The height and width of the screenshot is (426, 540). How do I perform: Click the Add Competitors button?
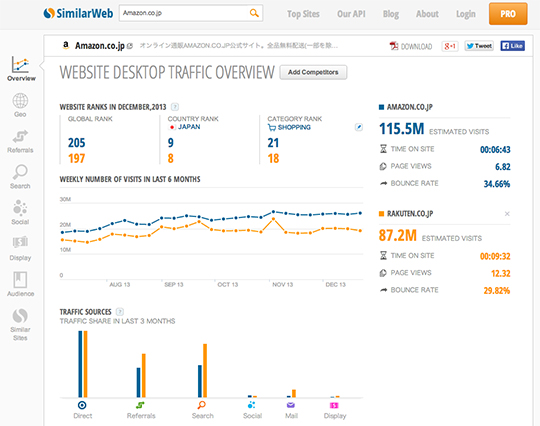click(313, 72)
